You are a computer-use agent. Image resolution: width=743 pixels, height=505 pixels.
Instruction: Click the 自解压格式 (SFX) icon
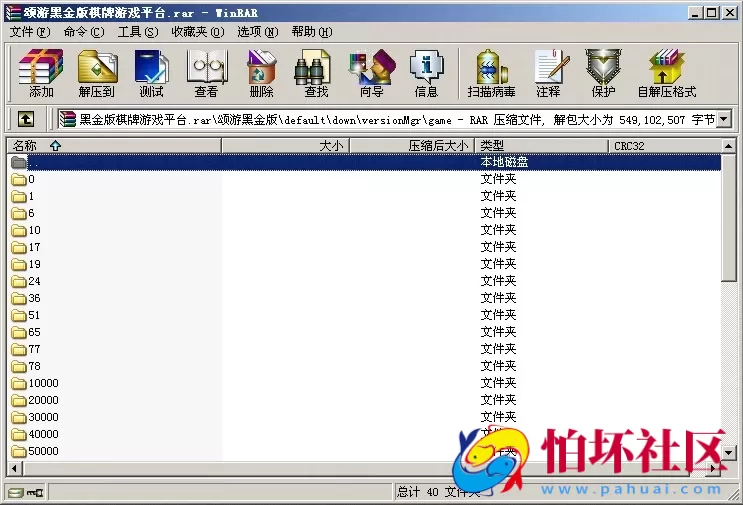point(667,73)
